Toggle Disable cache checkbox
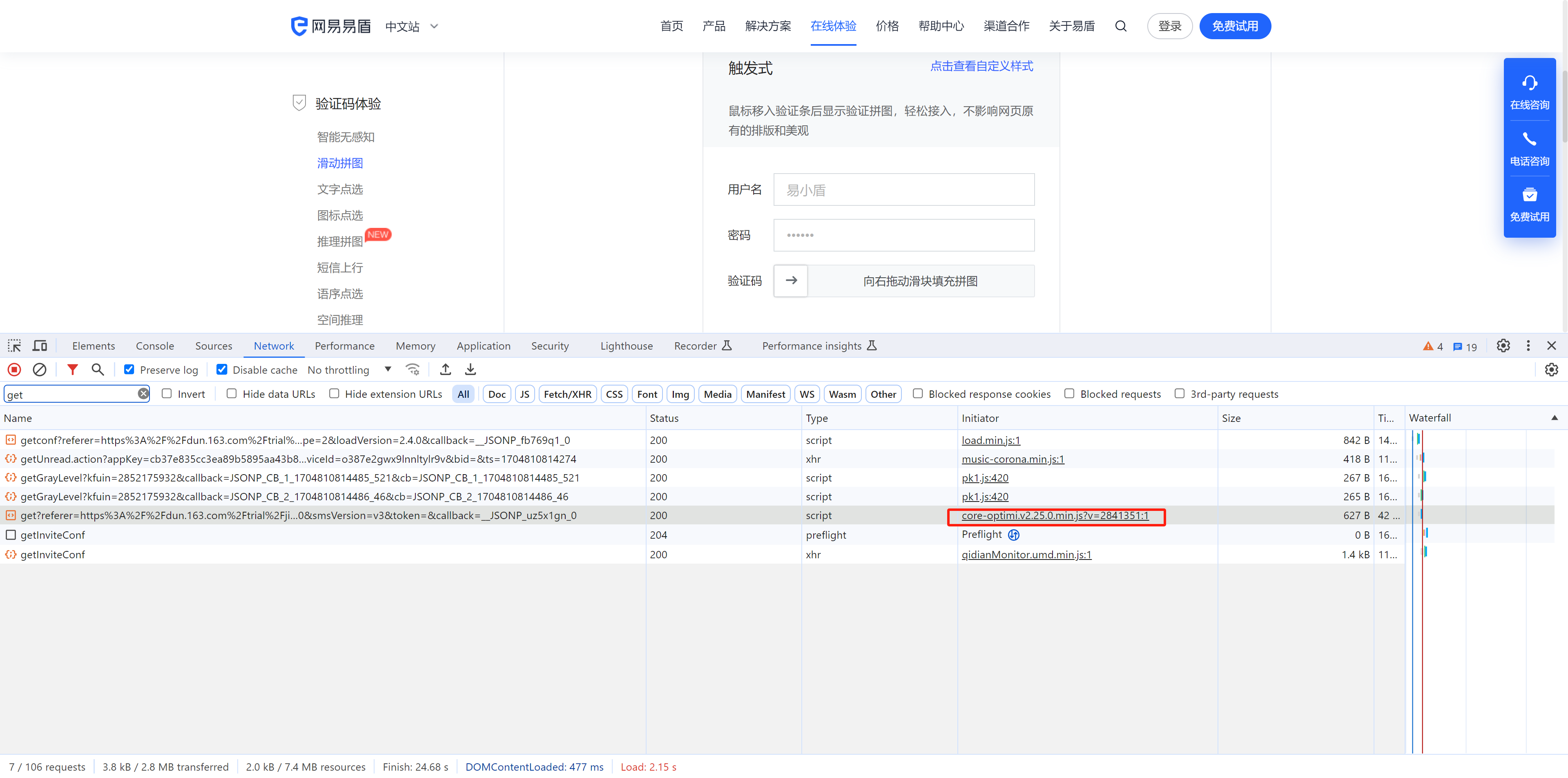 (222, 370)
